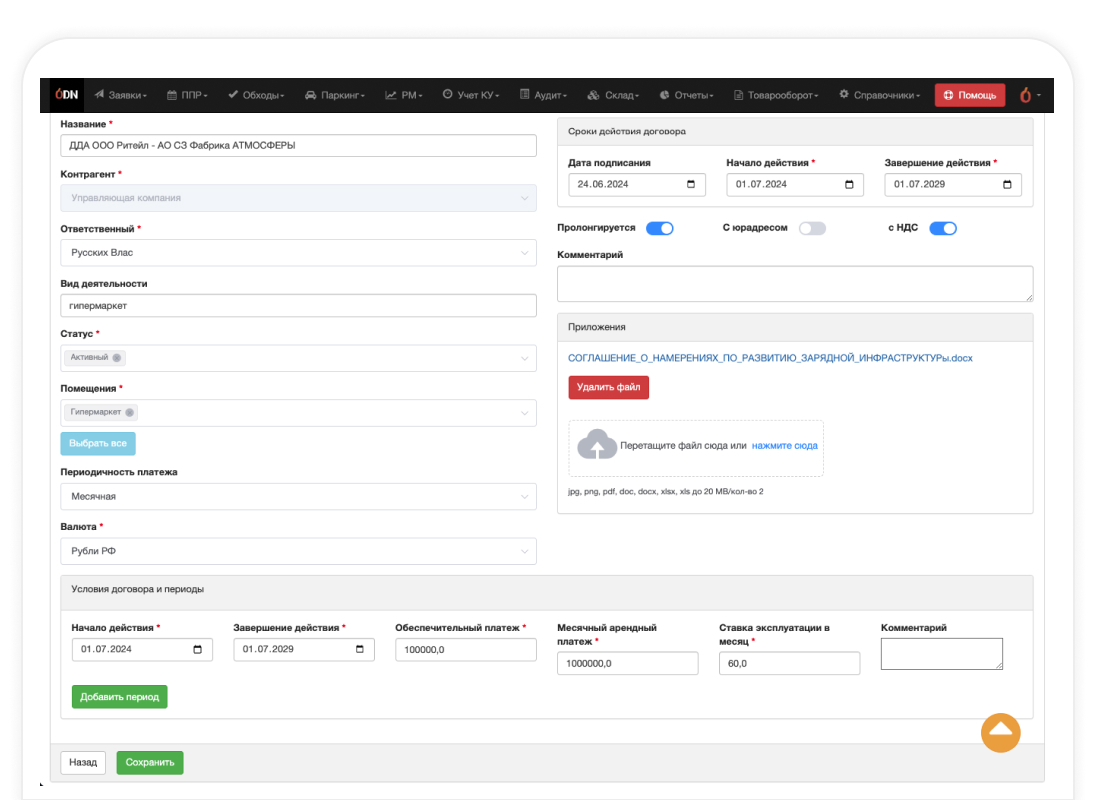Viewport: 1100px width, 800px height.
Task: Open calendar picker in period Завершение действия
Action: (360, 649)
